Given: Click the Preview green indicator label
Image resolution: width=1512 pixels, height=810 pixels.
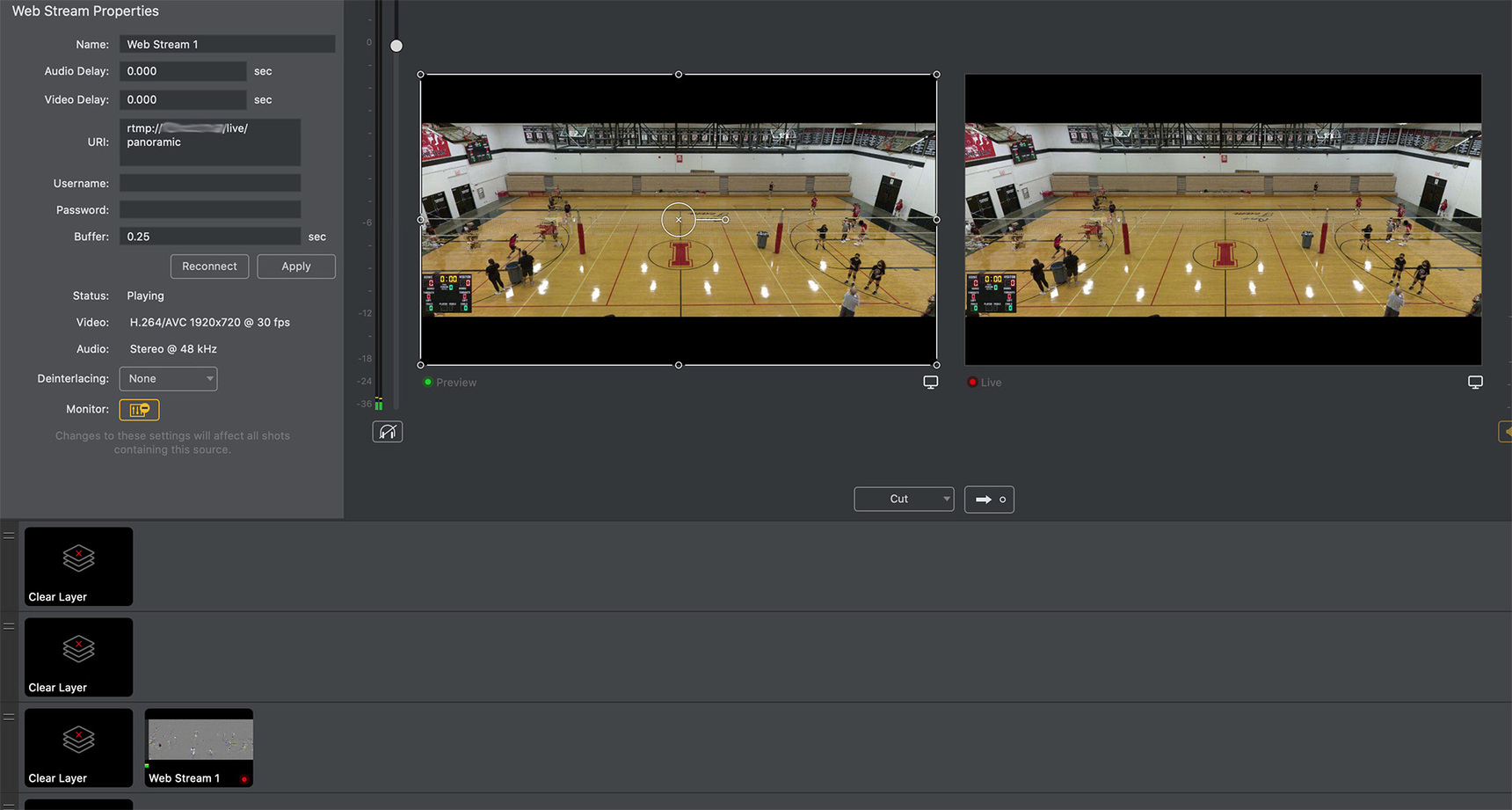Looking at the screenshot, I should point(450,383).
